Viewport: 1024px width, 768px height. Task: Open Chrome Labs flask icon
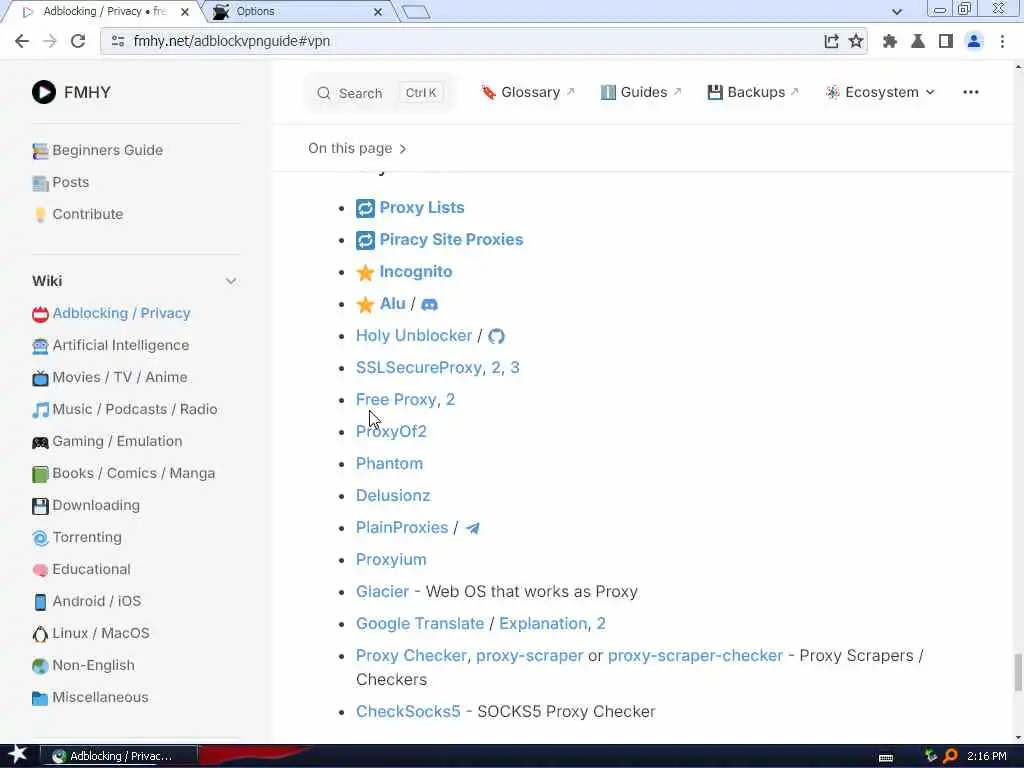[x=918, y=41]
